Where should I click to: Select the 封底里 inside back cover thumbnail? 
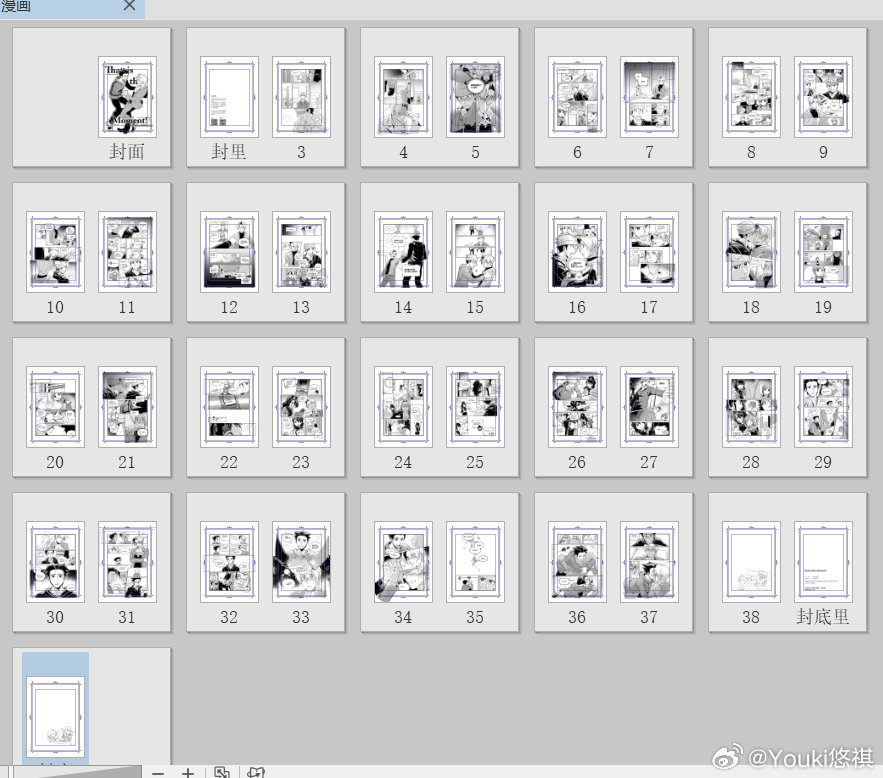click(x=823, y=562)
